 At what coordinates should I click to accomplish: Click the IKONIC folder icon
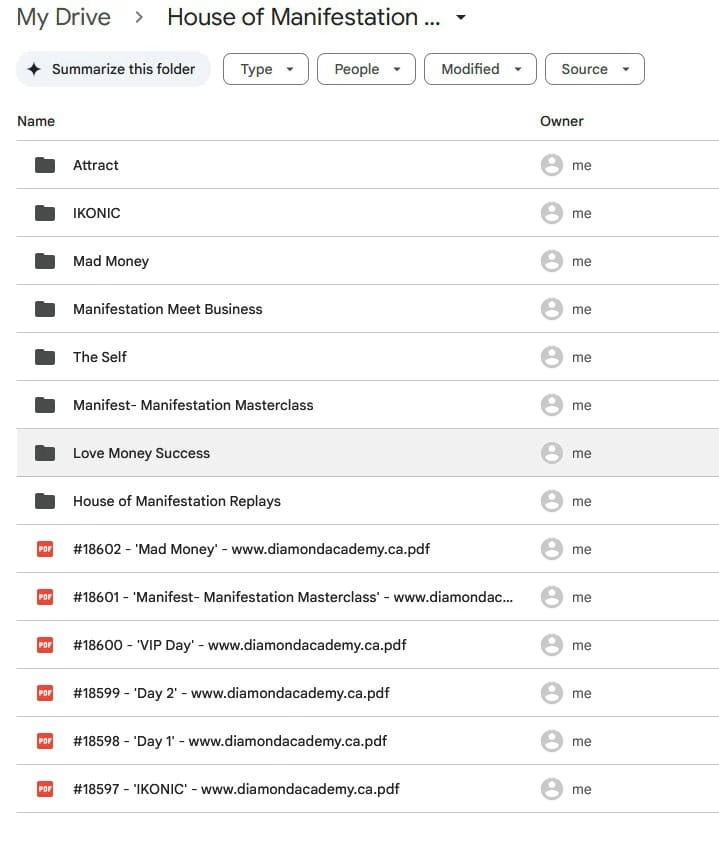45,213
